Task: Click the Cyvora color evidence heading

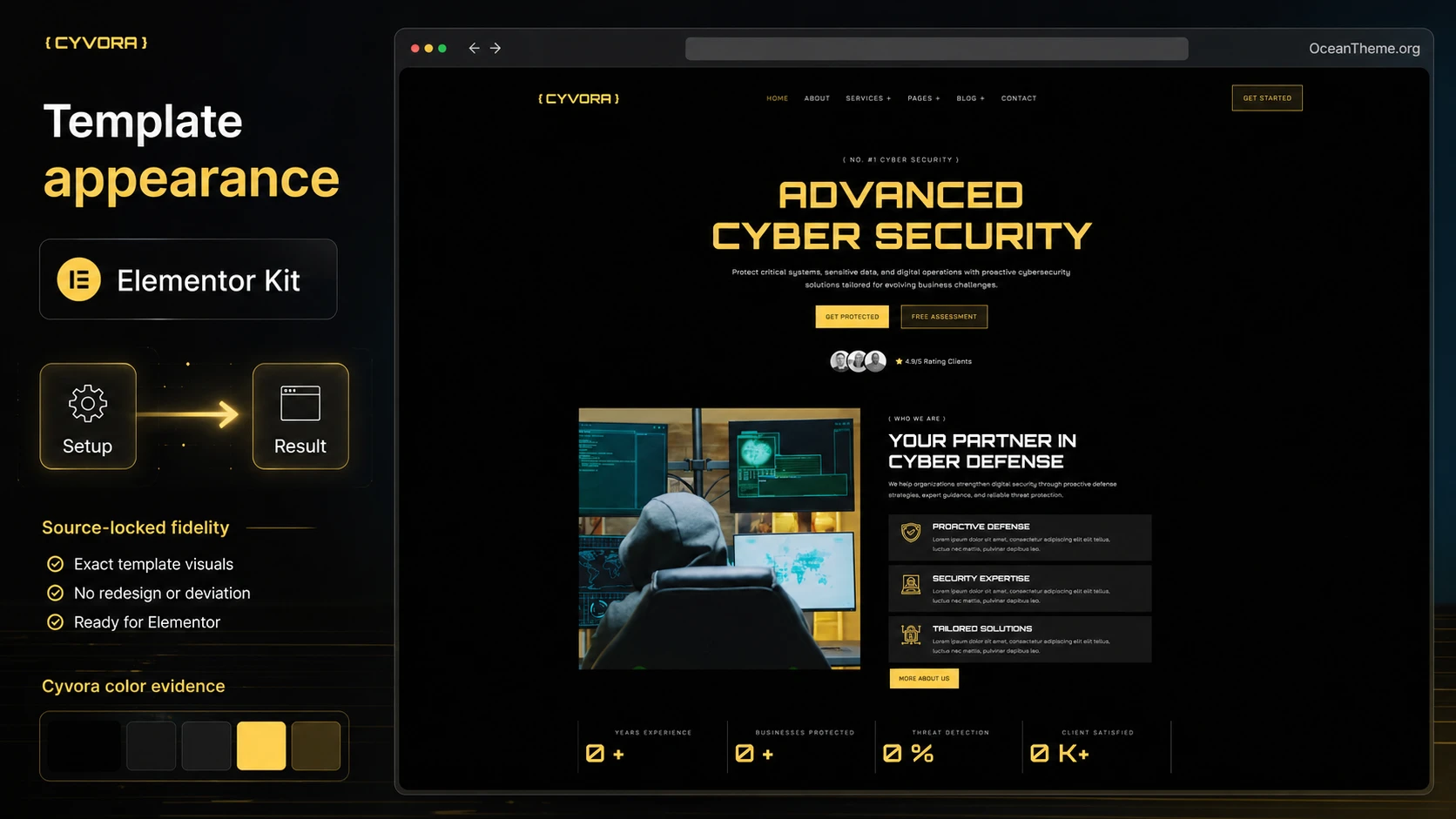Action: coord(133,686)
